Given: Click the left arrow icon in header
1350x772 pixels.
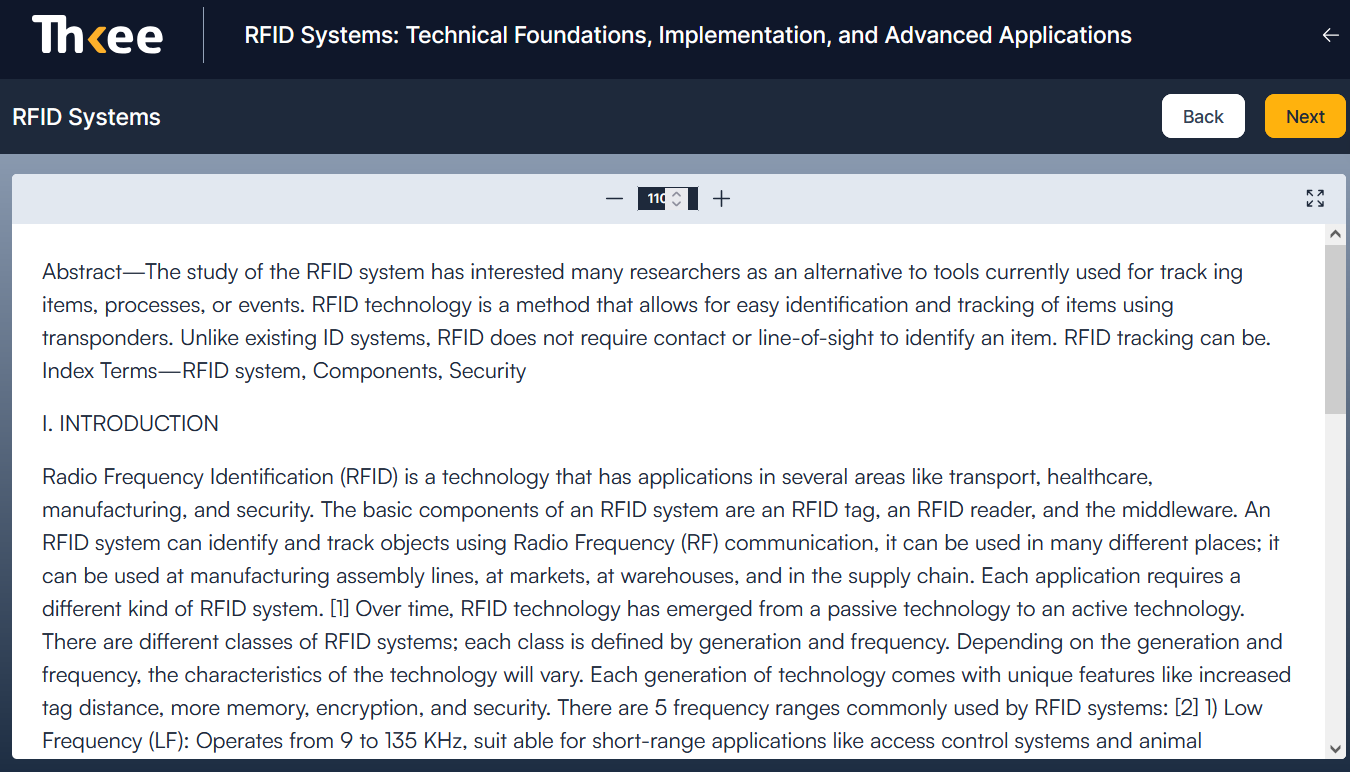Looking at the screenshot, I should 1330,36.
